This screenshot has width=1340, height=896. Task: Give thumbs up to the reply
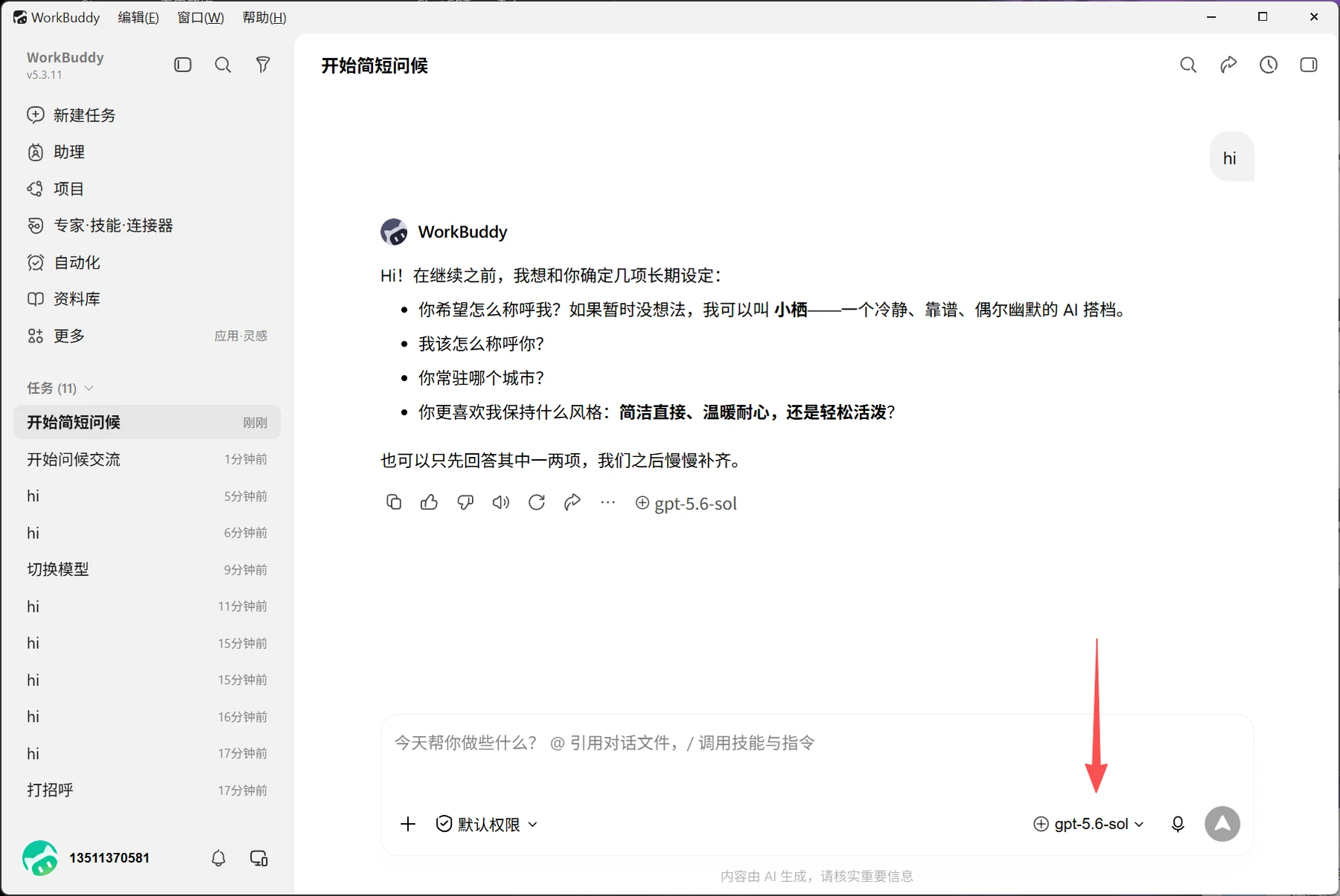(429, 502)
